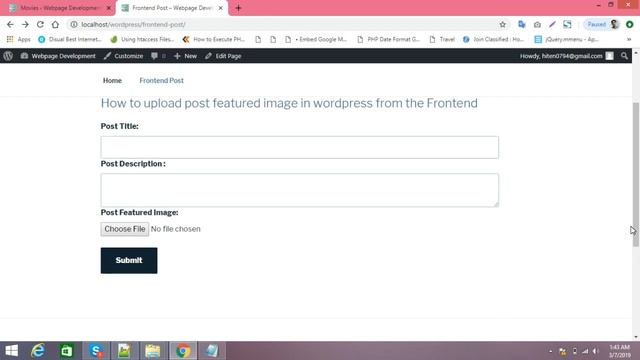Launch Internet Explorer from the taskbar
This screenshot has height=360, width=640.
(x=38, y=351)
